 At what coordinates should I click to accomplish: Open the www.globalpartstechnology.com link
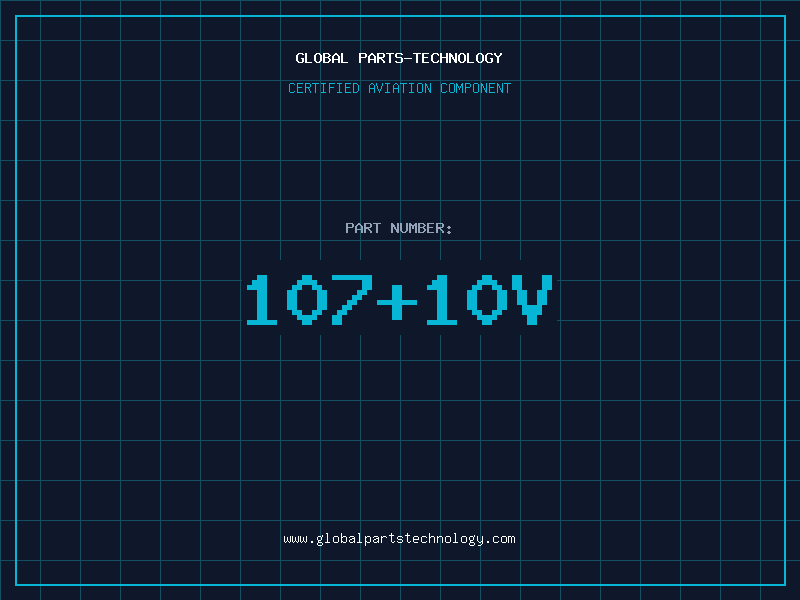coord(399,539)
